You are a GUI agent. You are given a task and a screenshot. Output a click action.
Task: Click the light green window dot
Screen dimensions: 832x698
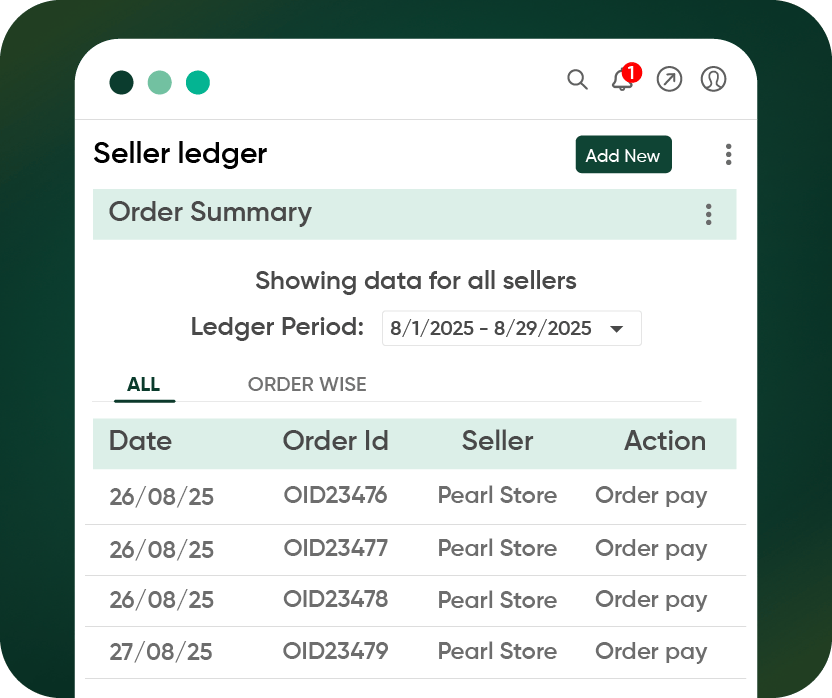[x=159, y=83]
